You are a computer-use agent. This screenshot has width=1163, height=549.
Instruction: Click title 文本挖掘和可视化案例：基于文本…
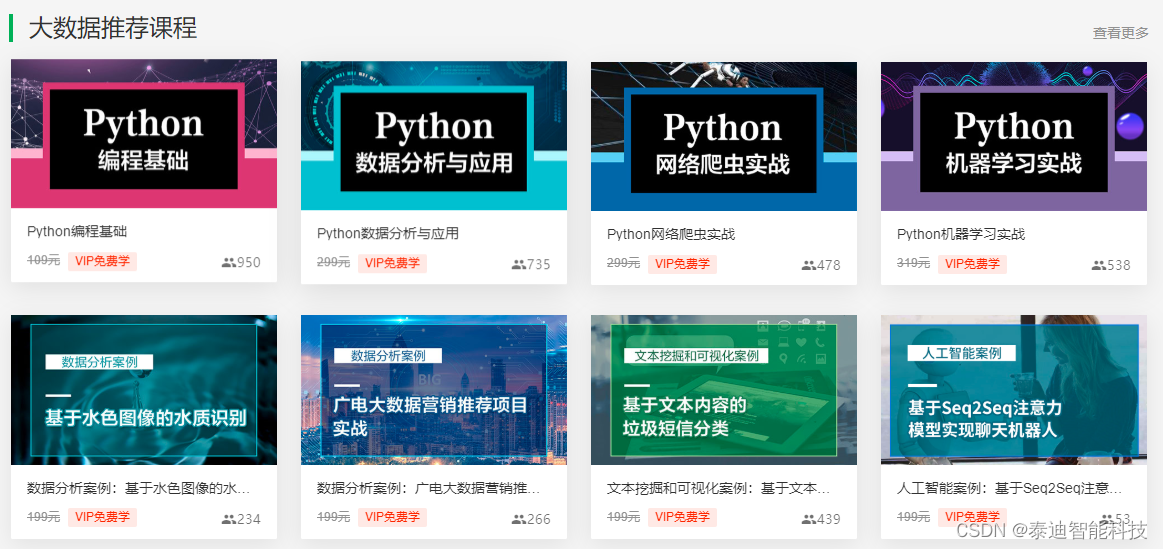(x=718, y=488)
